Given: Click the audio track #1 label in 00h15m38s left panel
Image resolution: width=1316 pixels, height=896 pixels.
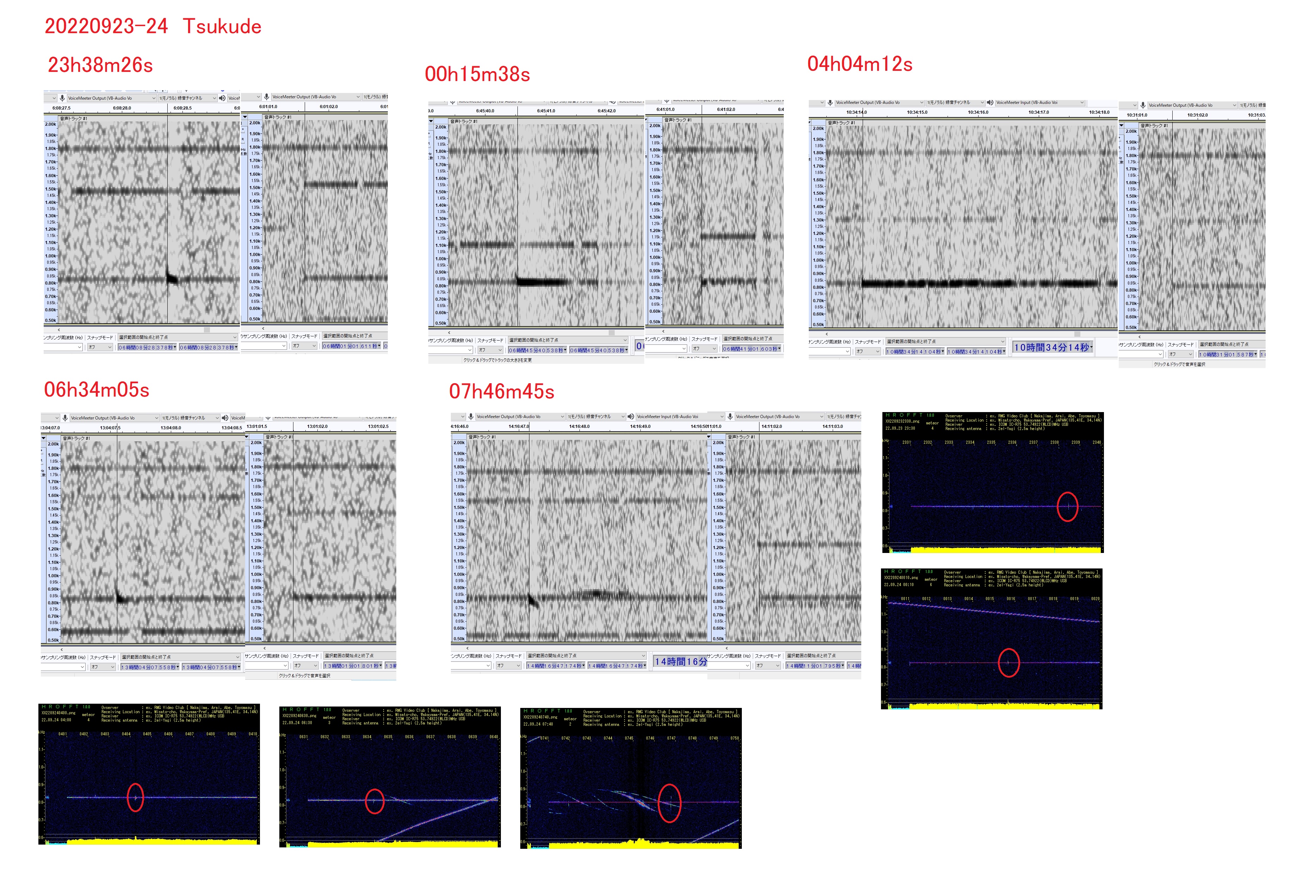Looking at the screenshot, I should point(464,121).
